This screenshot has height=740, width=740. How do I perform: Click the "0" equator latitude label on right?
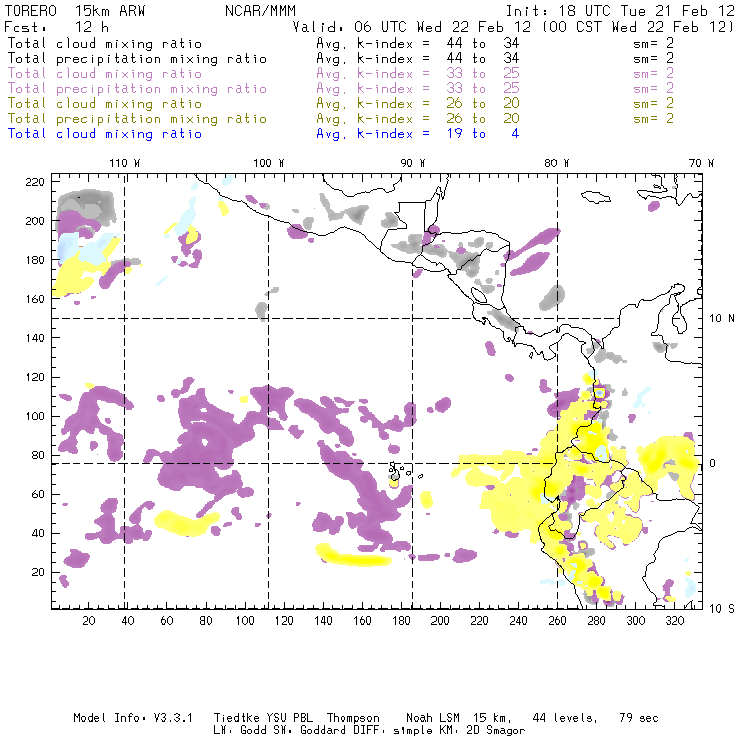(x=714, y=463)
